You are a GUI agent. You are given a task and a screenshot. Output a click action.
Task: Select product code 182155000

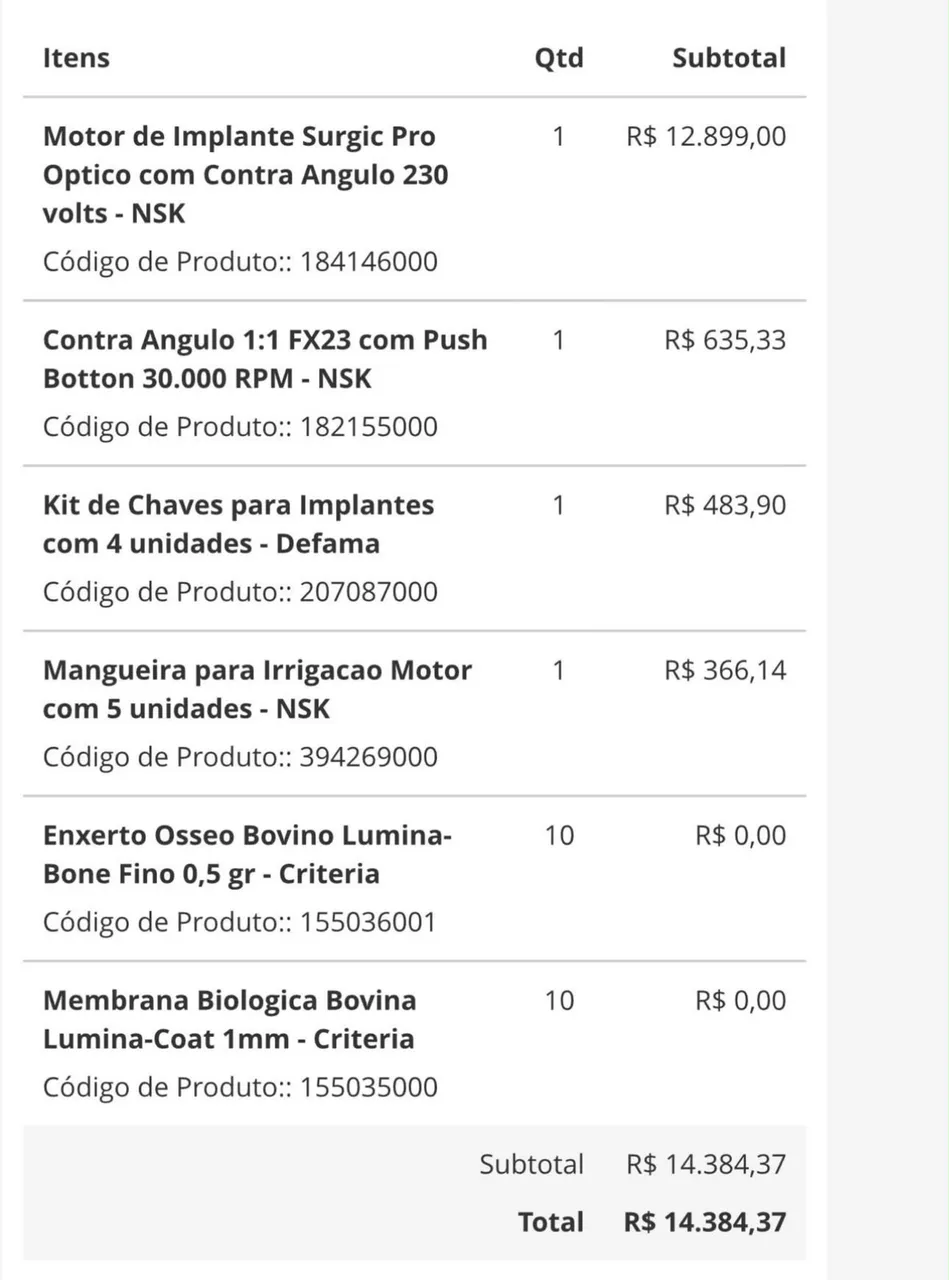[x=368, y=427]
